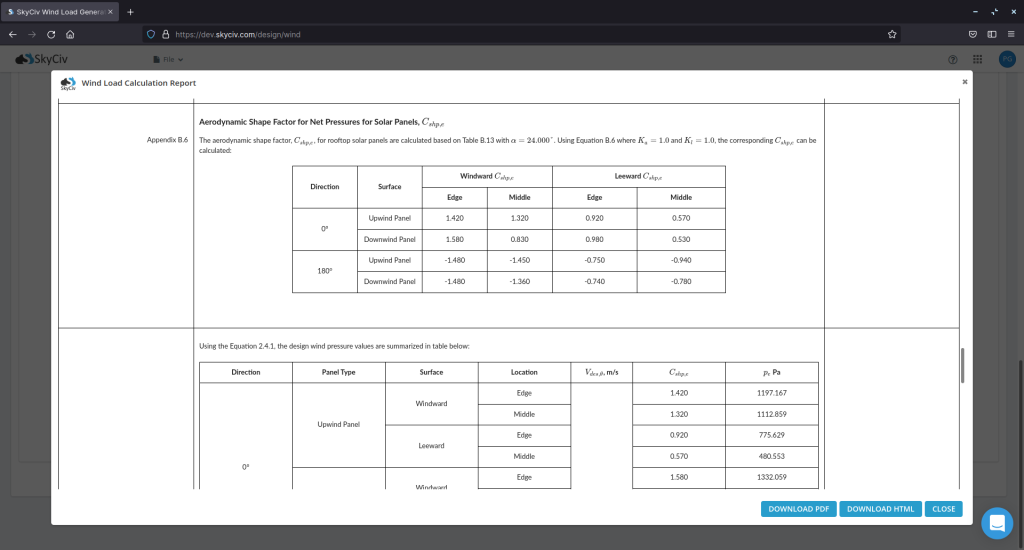Open the Intercom chat bubble

(x=997, y=523)
